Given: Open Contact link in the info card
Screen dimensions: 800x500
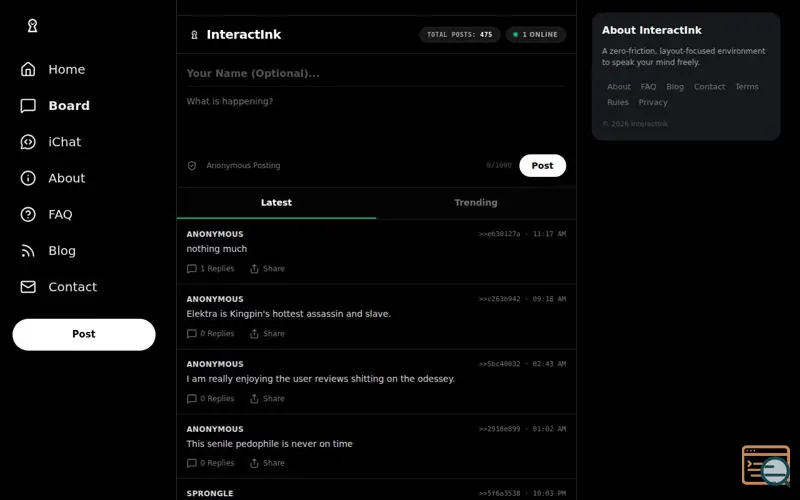Looking at the screenshot, I should coord(709,87).
